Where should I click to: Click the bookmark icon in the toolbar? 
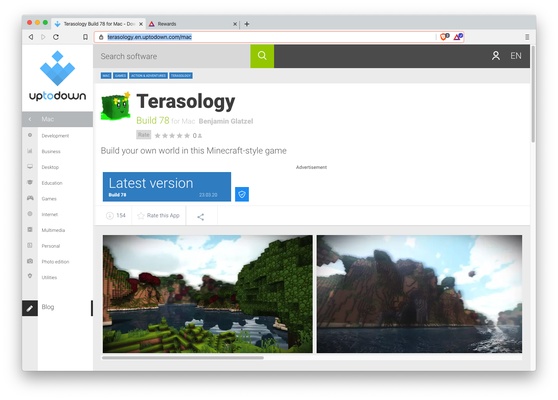point(85,37)
